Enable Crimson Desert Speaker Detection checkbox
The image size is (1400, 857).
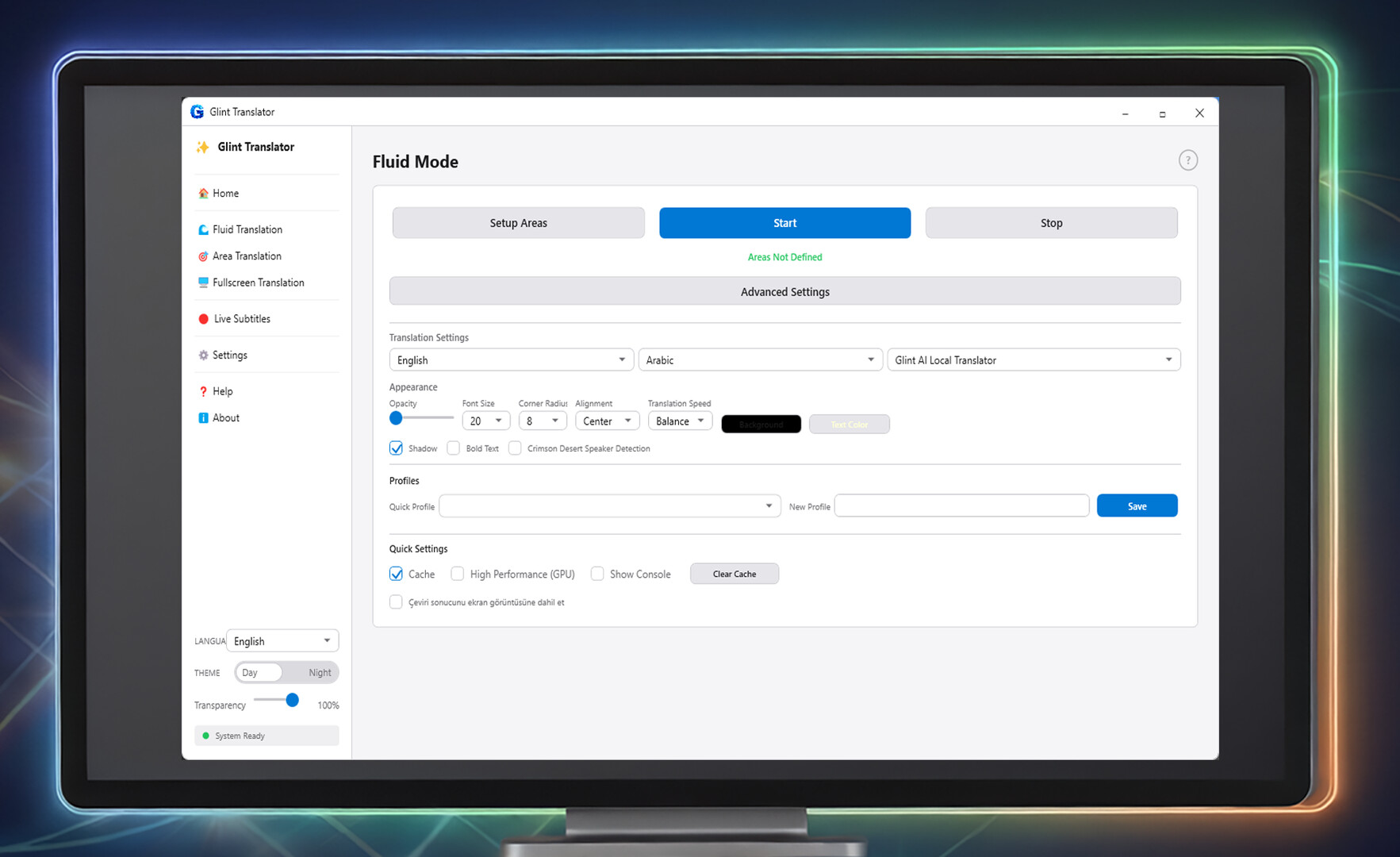tap(515, 448)
